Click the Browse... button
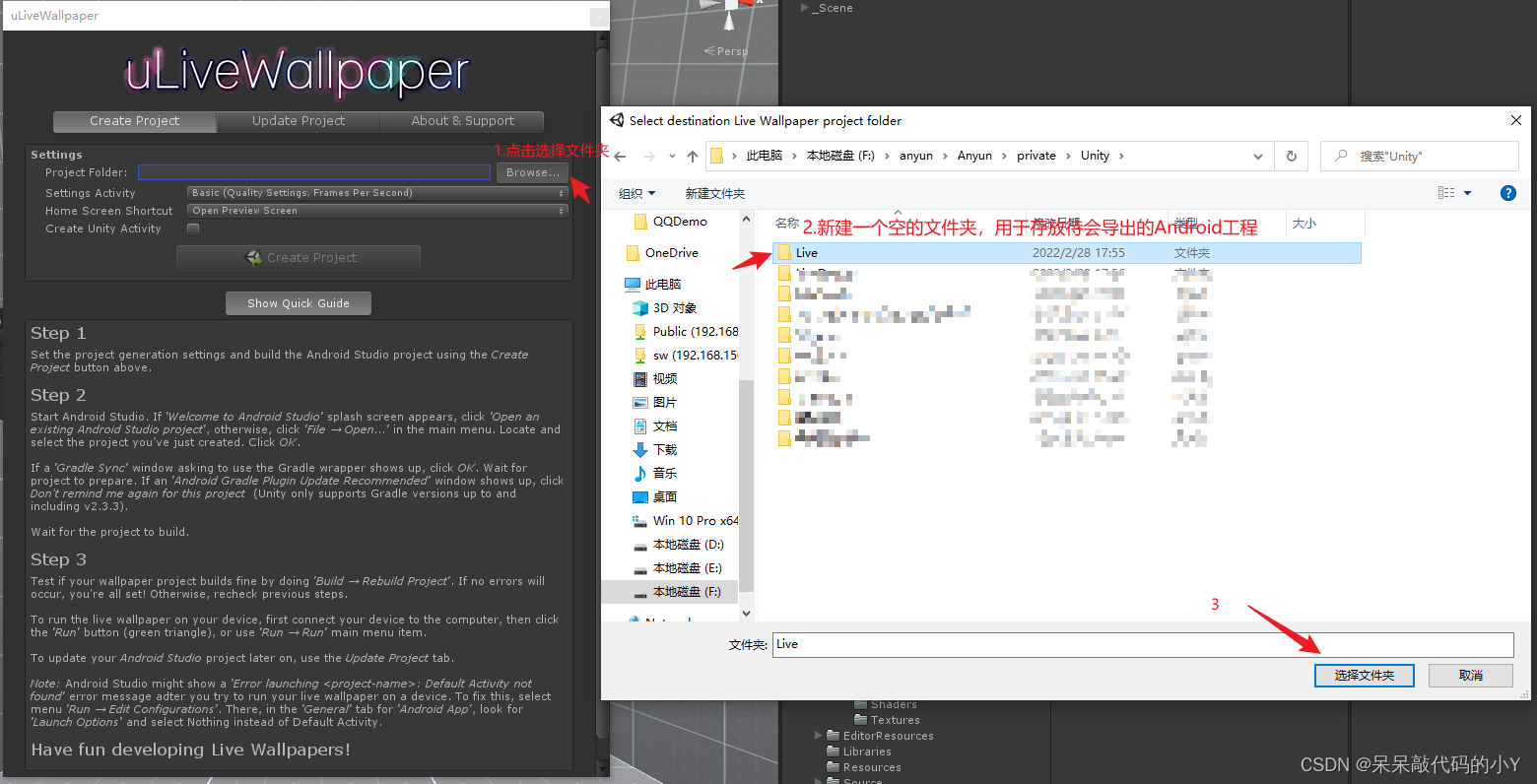The image size is (1537, 784). tap(533, 172)
